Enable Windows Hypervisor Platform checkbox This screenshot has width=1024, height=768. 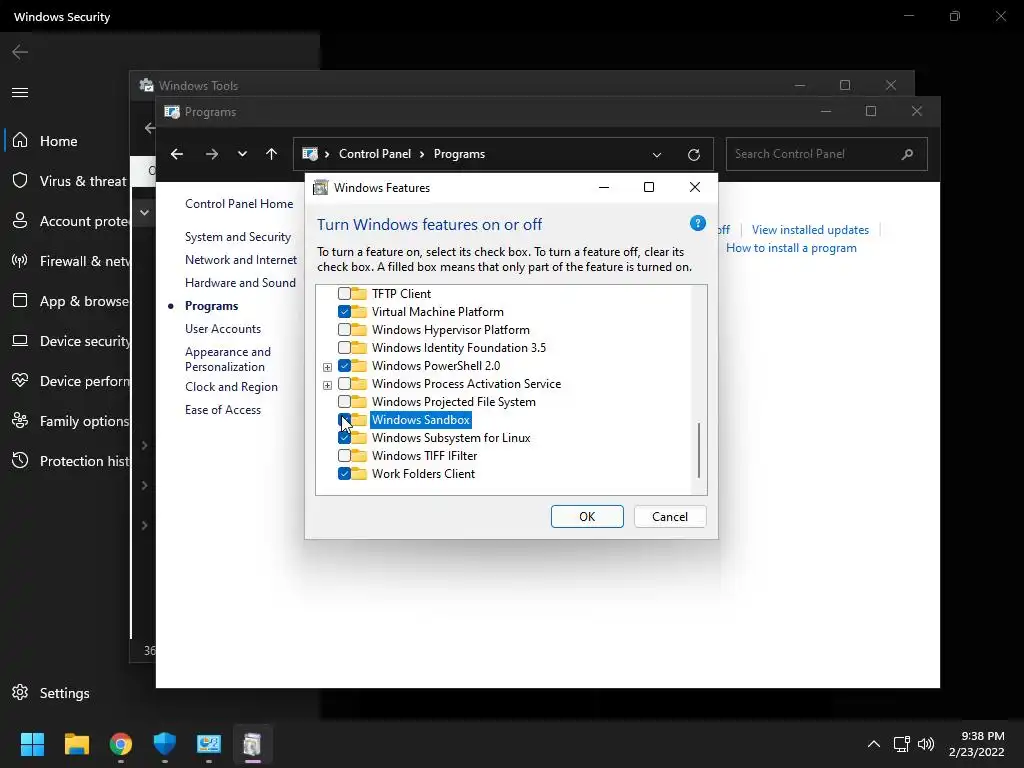coord(344,330)
